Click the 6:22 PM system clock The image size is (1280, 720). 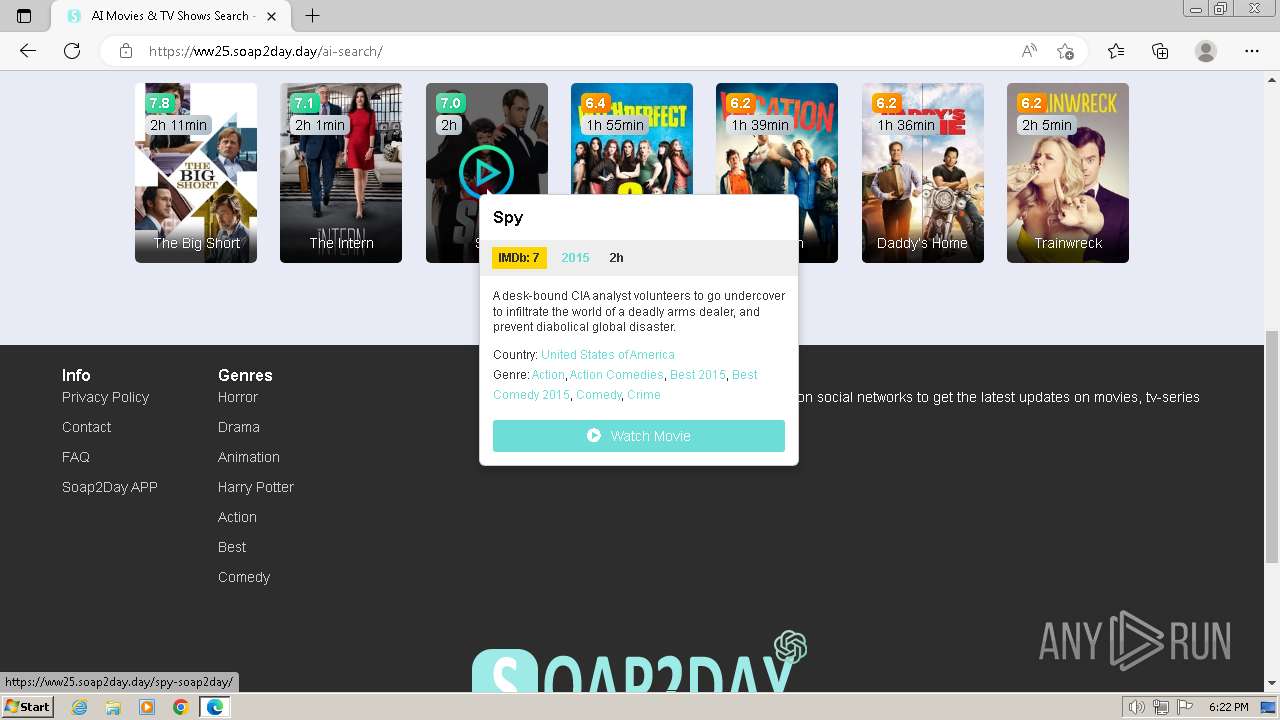tap(1228, 707)
